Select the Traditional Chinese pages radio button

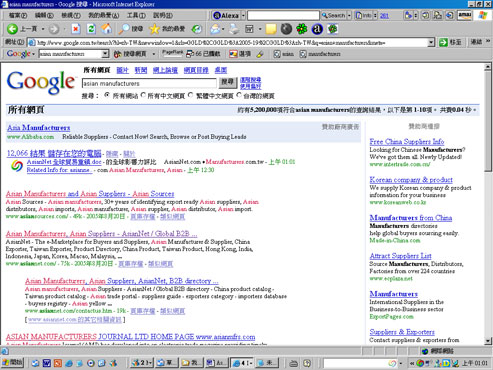click(191, 95)
